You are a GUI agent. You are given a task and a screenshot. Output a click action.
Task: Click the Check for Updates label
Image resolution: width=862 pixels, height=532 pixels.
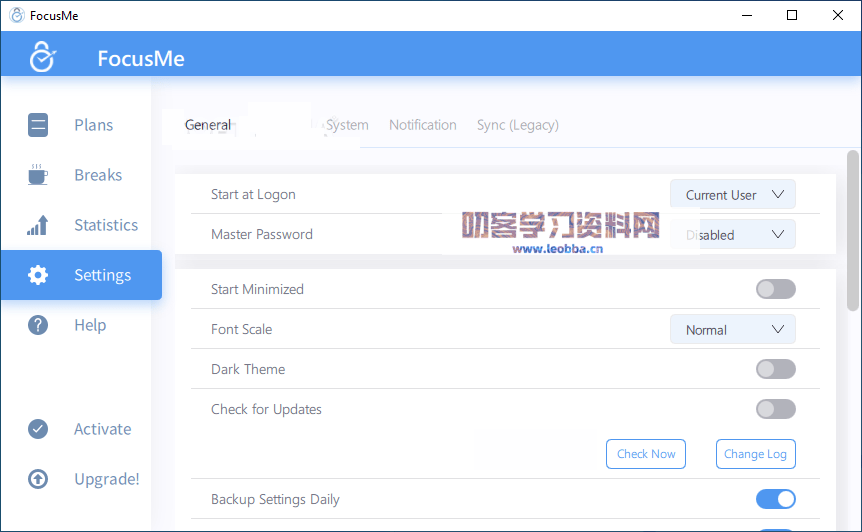click(x=266, y=409)
